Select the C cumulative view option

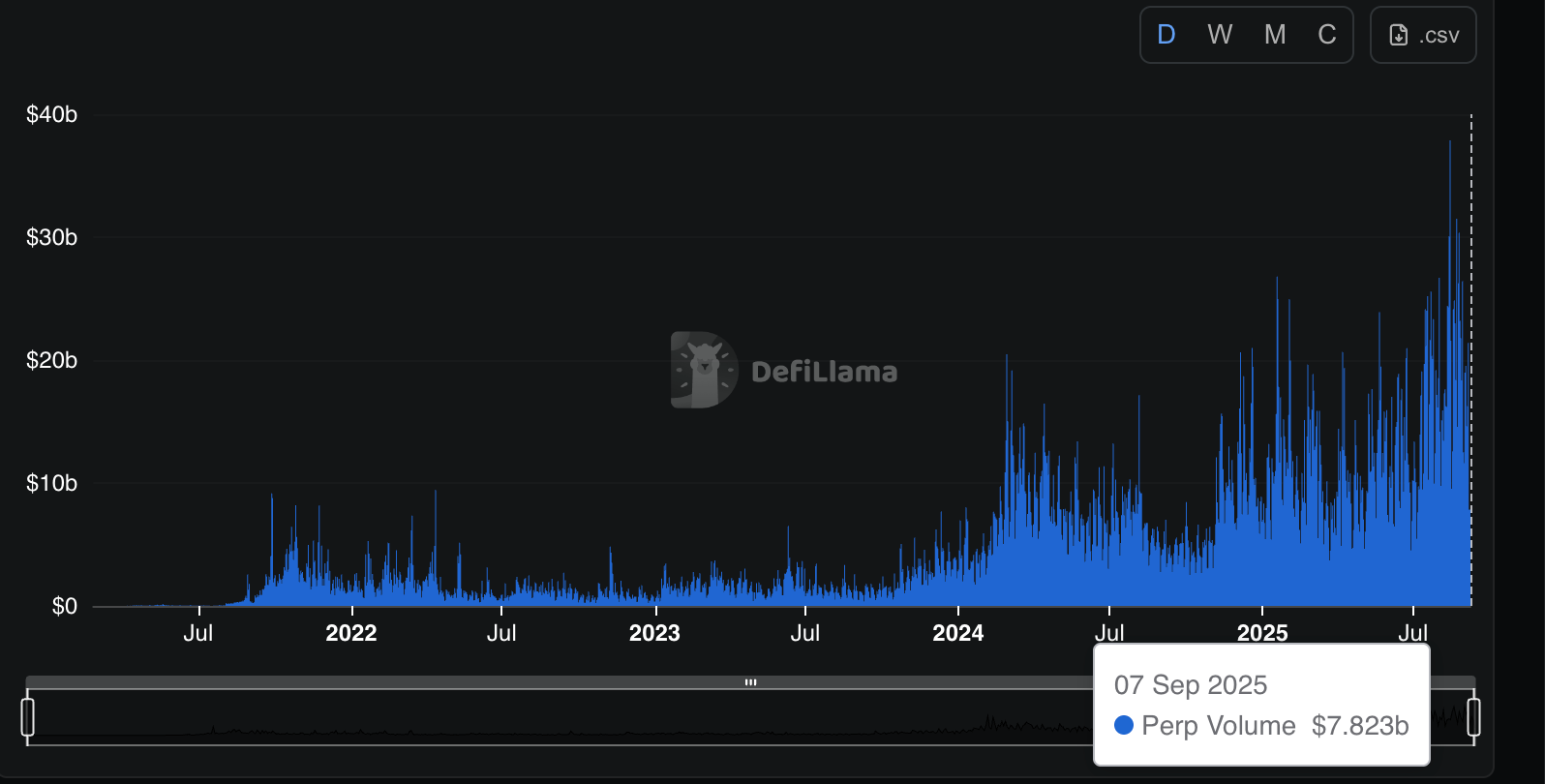tap(1327, 35)
